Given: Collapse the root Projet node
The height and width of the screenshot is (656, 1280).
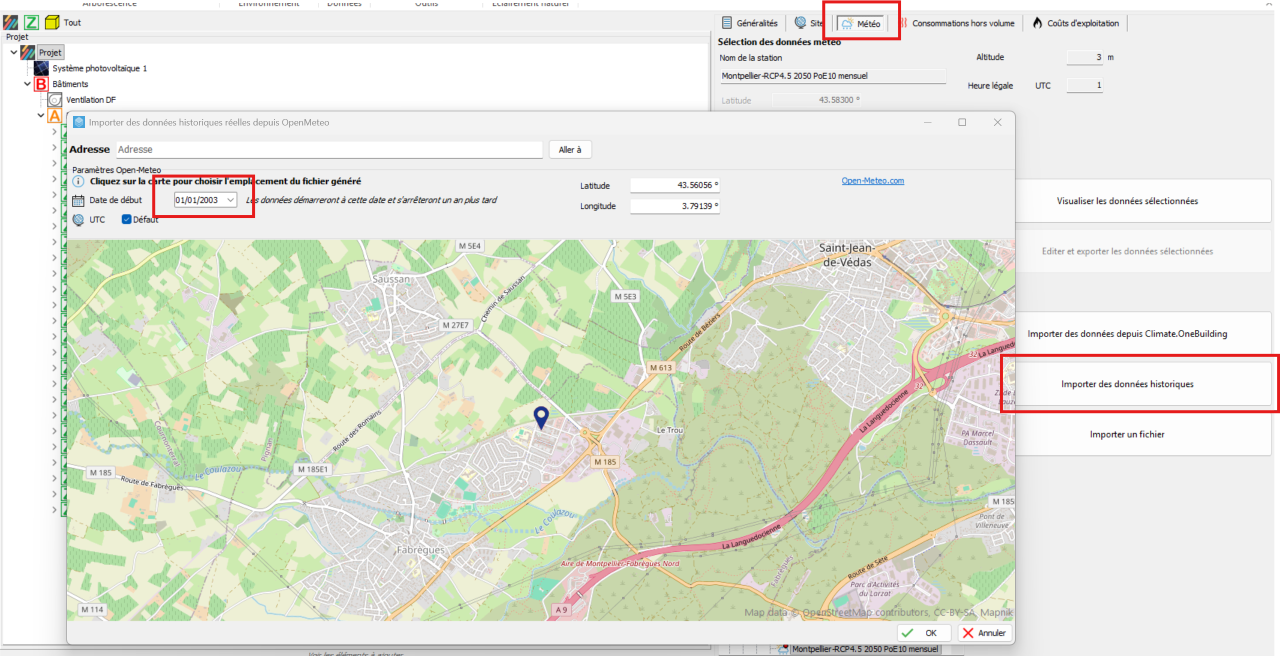Looking at the screenshot, I should point(14,52).
